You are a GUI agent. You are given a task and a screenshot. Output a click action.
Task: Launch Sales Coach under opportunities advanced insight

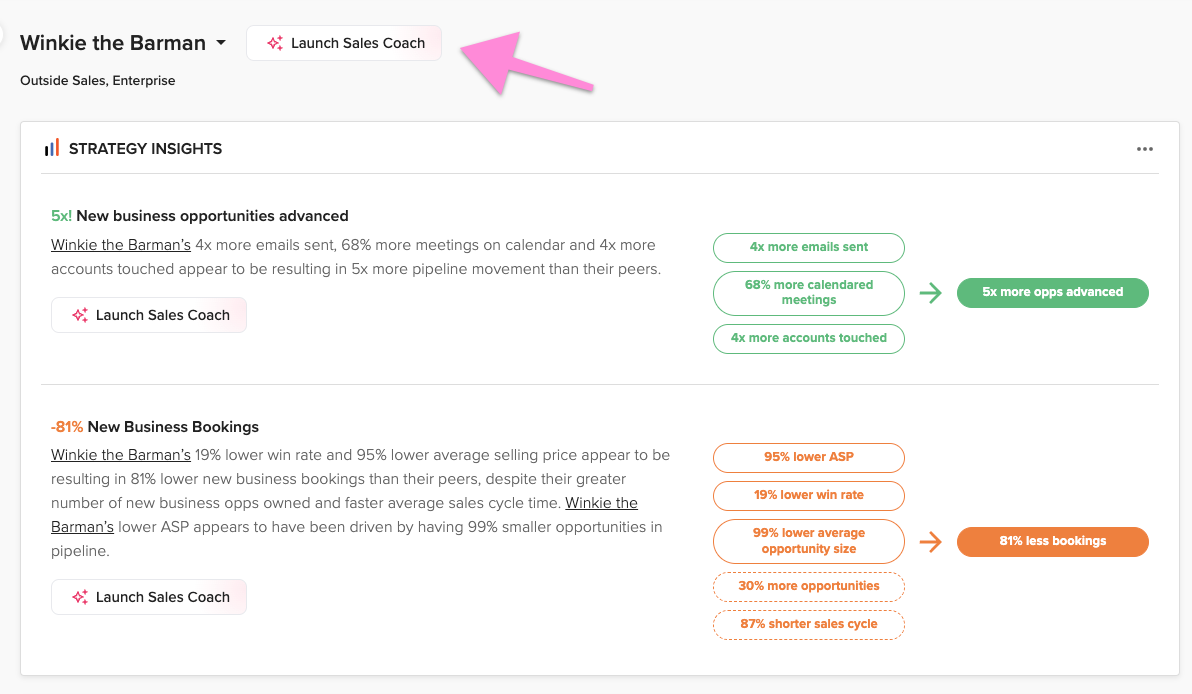click(149, 315)
